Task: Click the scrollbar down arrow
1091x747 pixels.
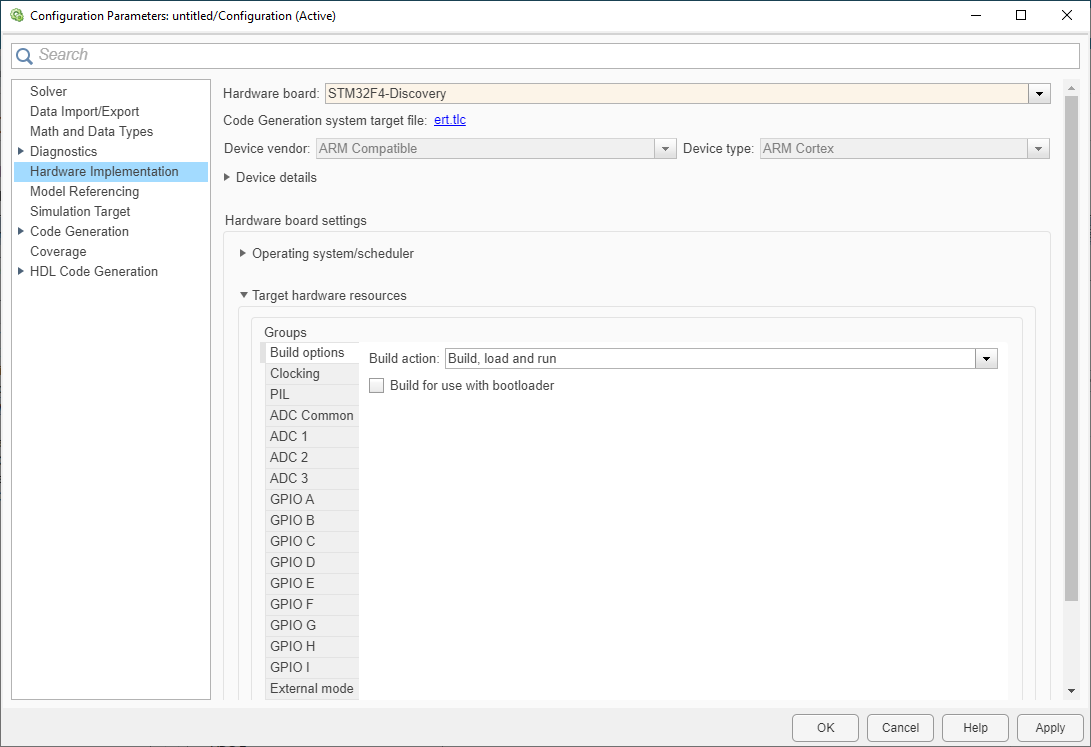Action: 1071,691
